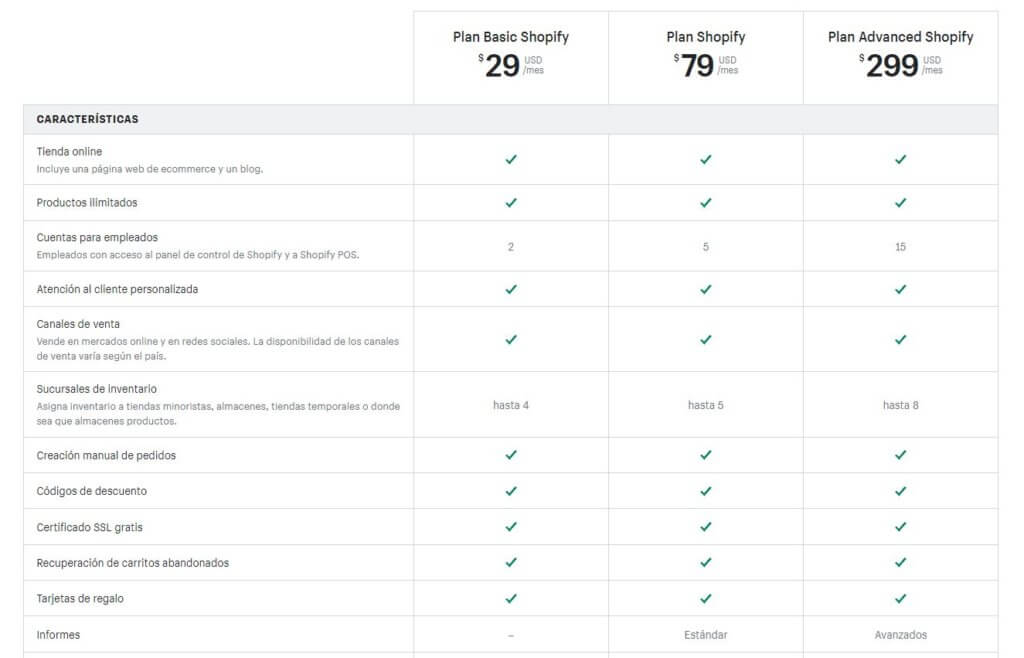Image resolution: width=1024 pixels, height=658 pixels.
Task: Click the hasta 4 inventory value
Action: [x=511, y=405]
